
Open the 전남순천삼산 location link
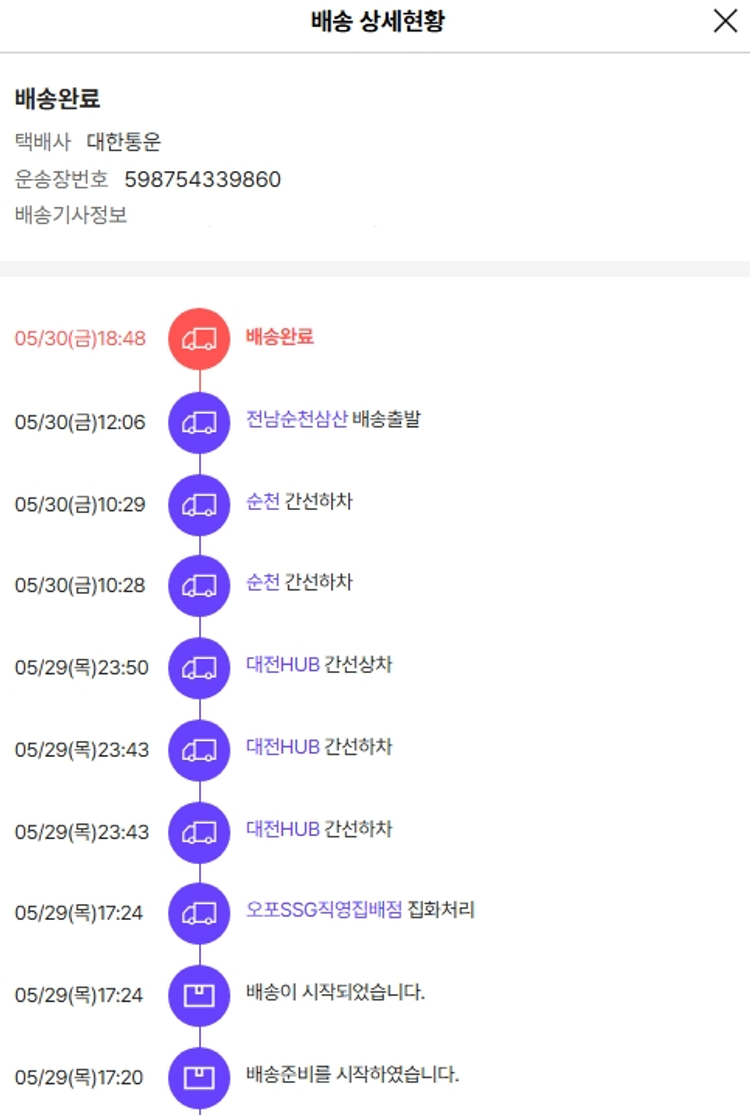(x=297, y=419)
